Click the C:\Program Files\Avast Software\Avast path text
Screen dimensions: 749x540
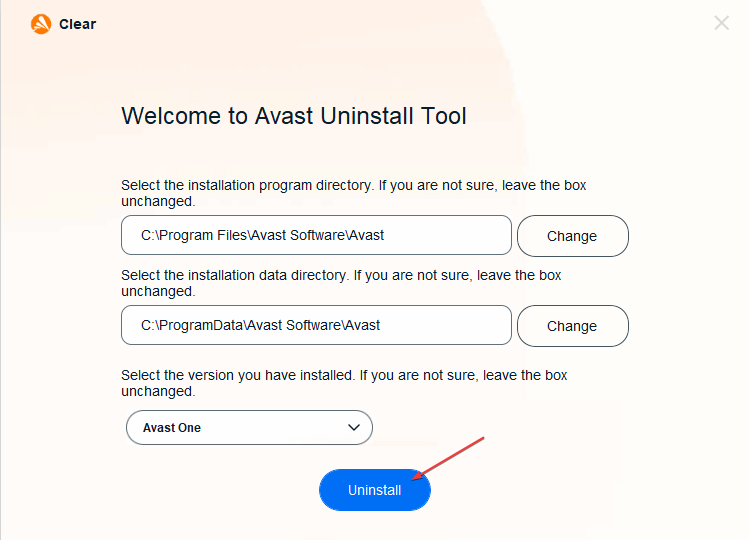pos(262,235)
